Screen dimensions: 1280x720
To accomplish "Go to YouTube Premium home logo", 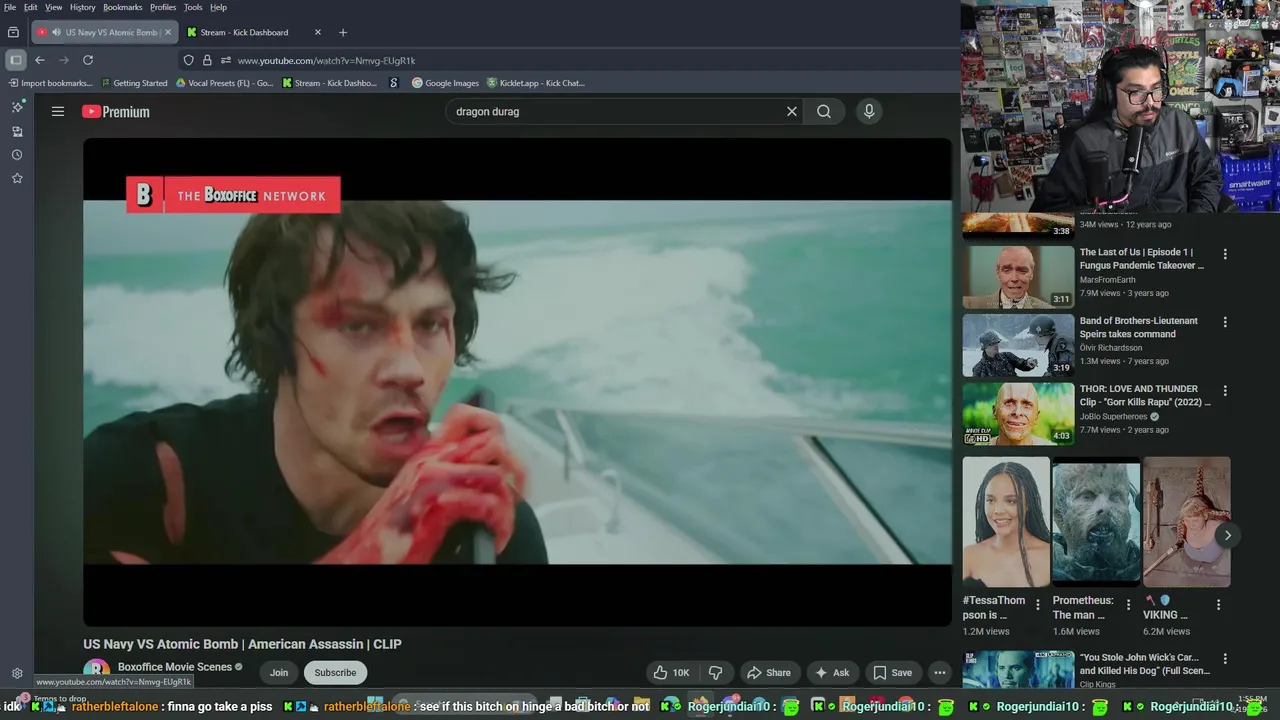I will coord(116,112).
